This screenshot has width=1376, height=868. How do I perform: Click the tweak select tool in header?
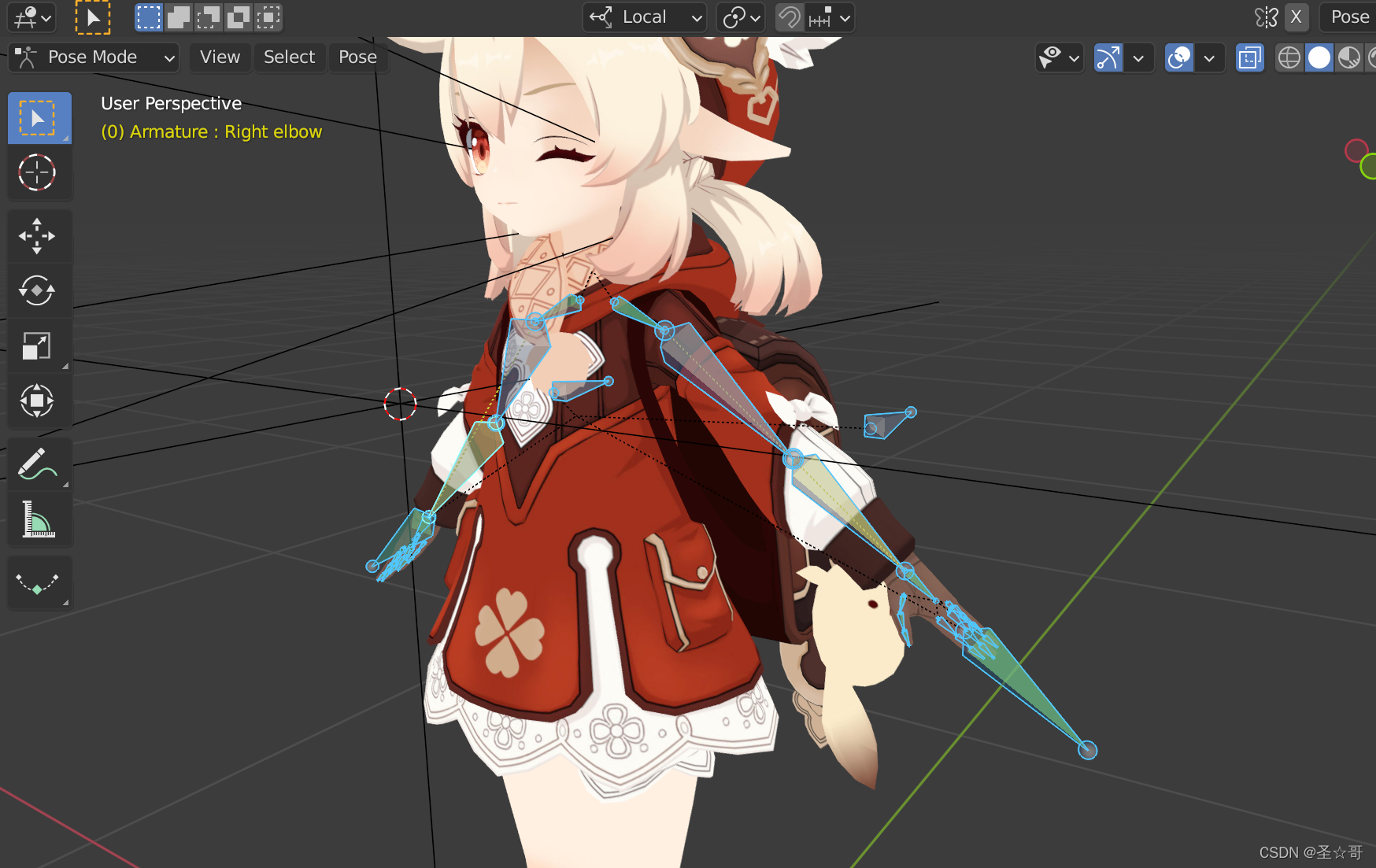(93, 17)
